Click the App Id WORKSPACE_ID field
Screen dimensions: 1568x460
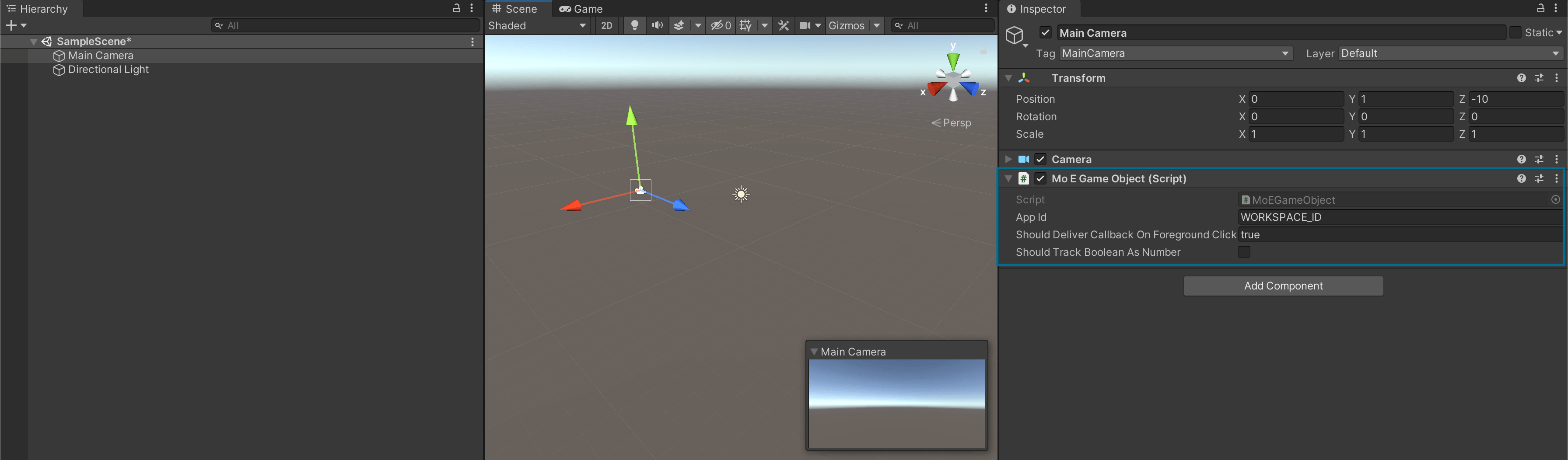click(1400, 217)
